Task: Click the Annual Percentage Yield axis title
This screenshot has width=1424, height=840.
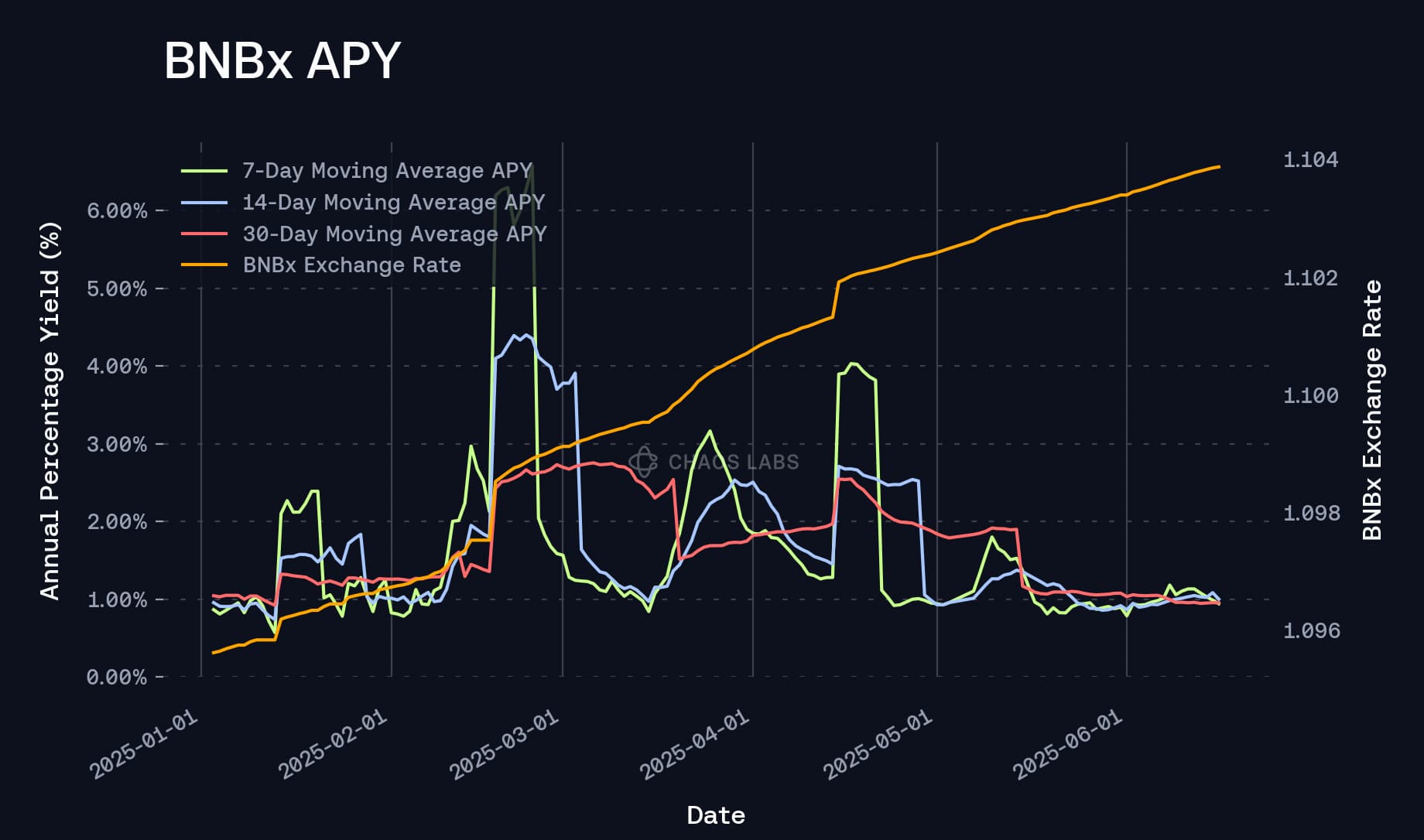Action: click(x=50, y=411)
